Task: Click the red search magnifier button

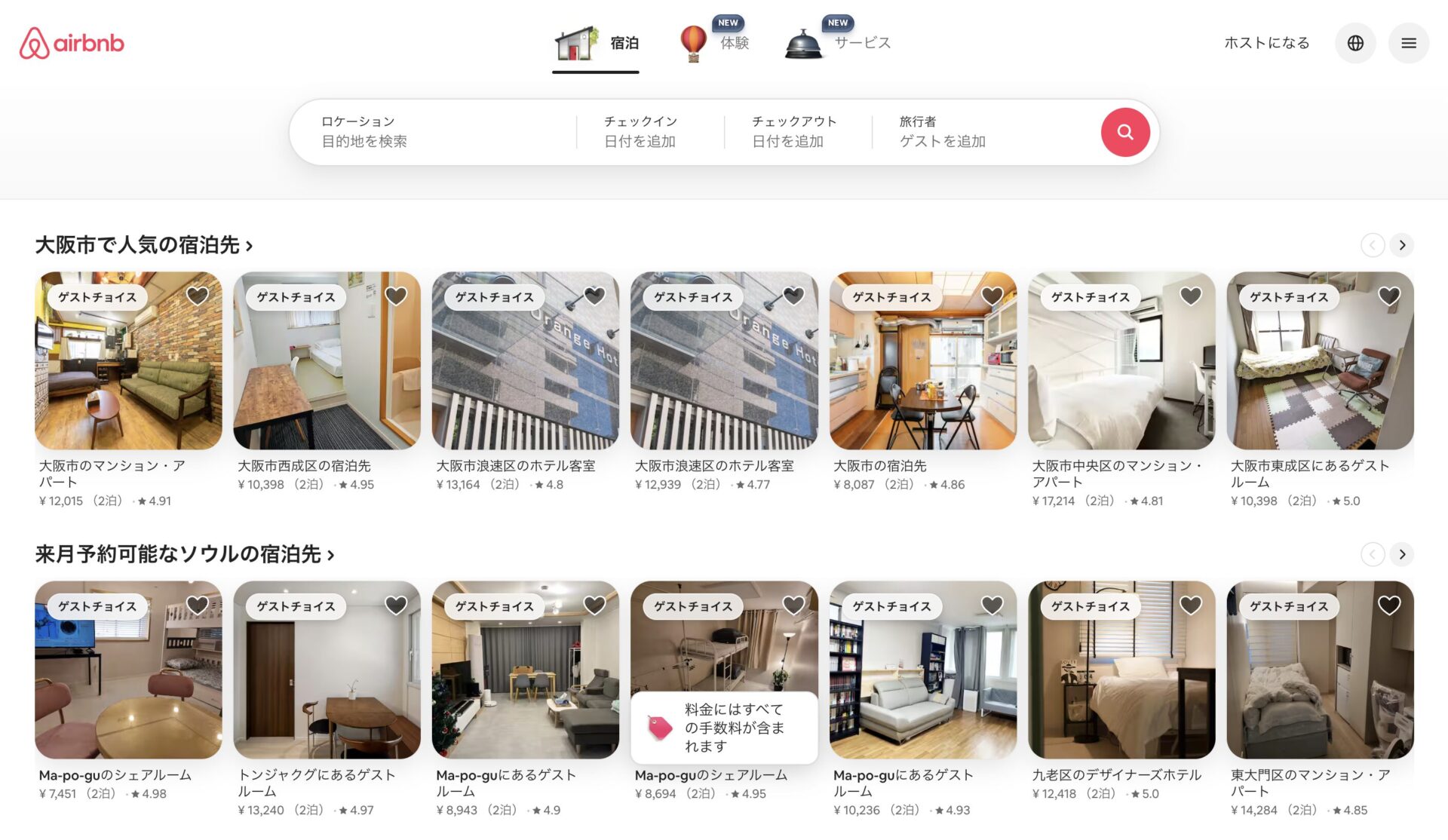Action: click(x=1124, y=132)
